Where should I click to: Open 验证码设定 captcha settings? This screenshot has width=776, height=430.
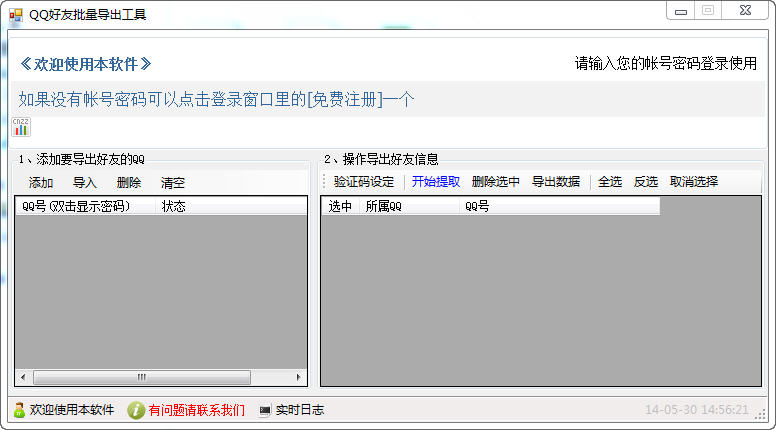(364, 182)
